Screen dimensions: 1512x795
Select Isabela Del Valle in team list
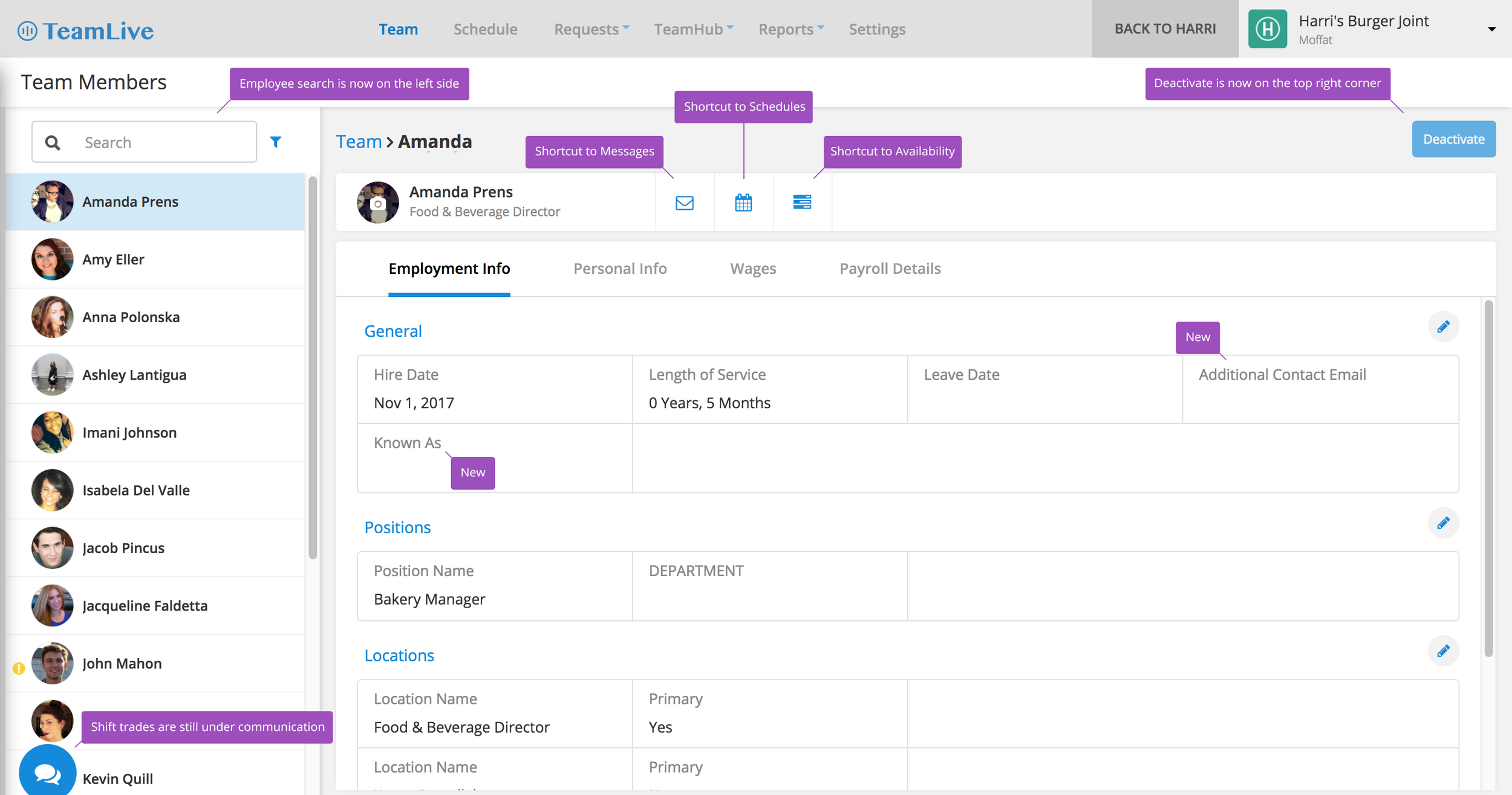coord(155,490)
